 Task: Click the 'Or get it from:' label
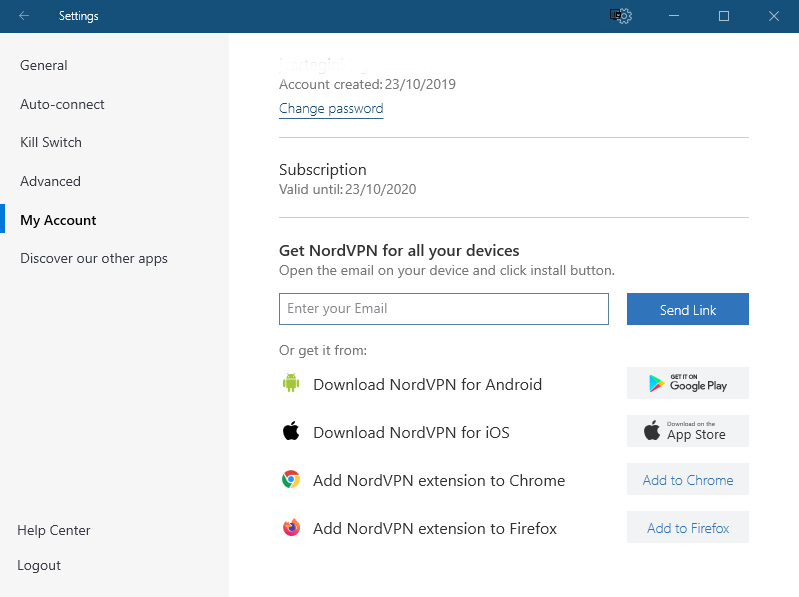pos(323,350)
